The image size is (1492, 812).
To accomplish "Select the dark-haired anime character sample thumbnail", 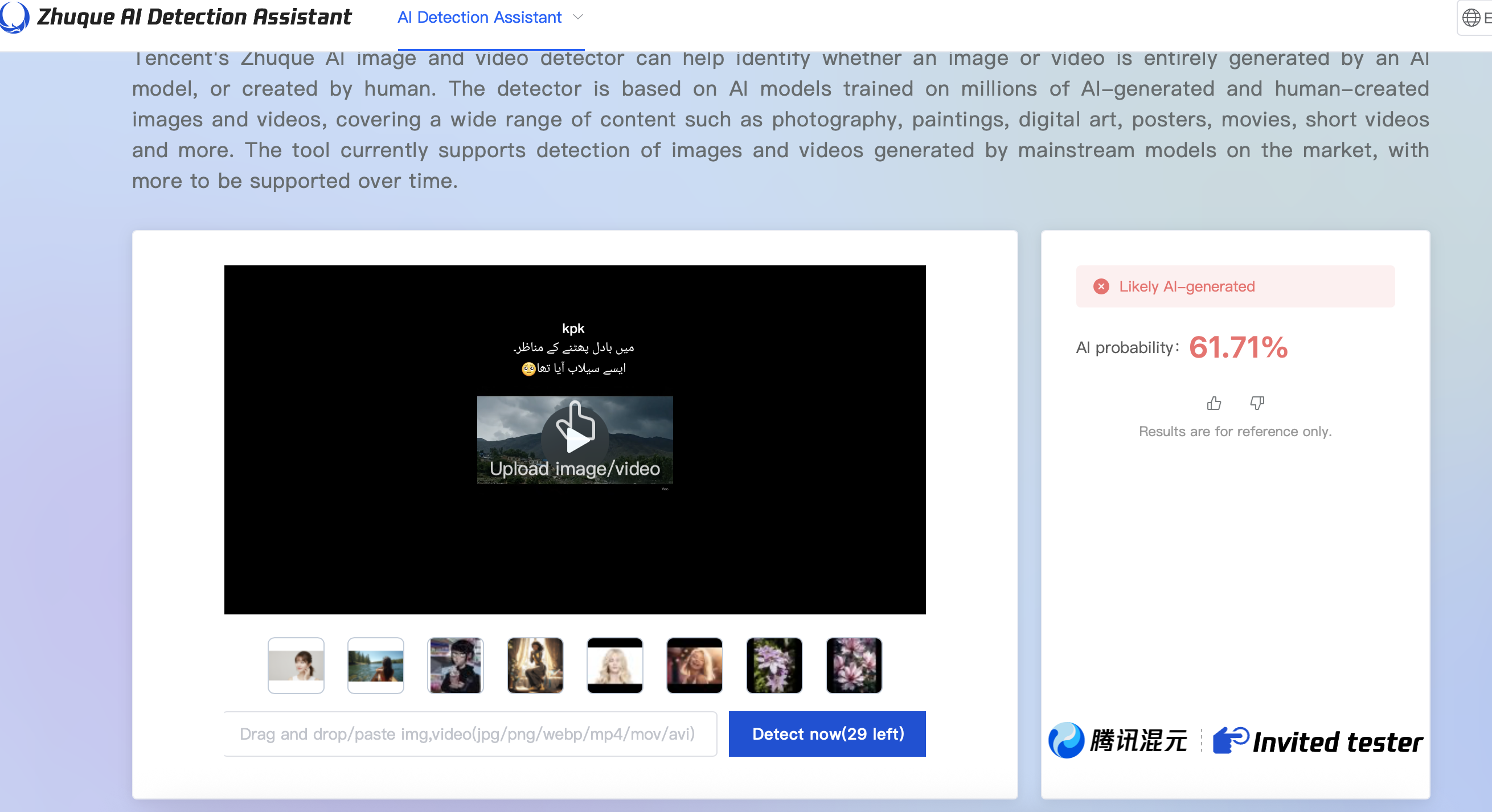I will click(x=455, y=666).
